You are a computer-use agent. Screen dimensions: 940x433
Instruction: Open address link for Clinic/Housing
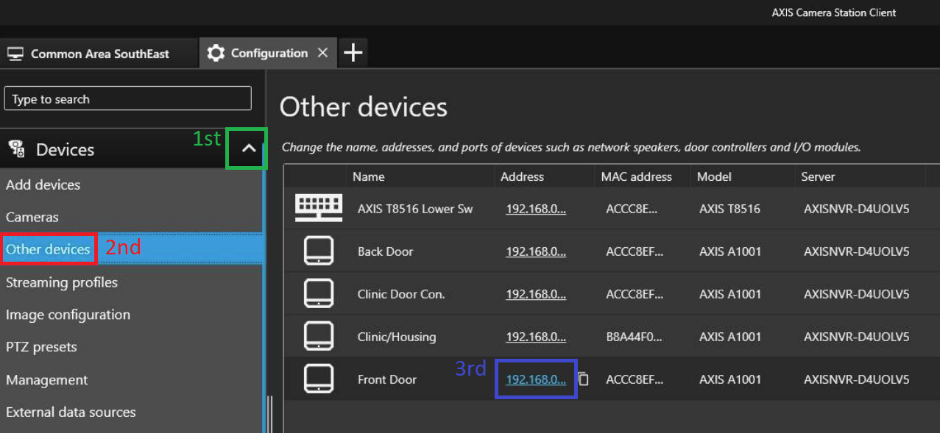[x=536, y=336]
